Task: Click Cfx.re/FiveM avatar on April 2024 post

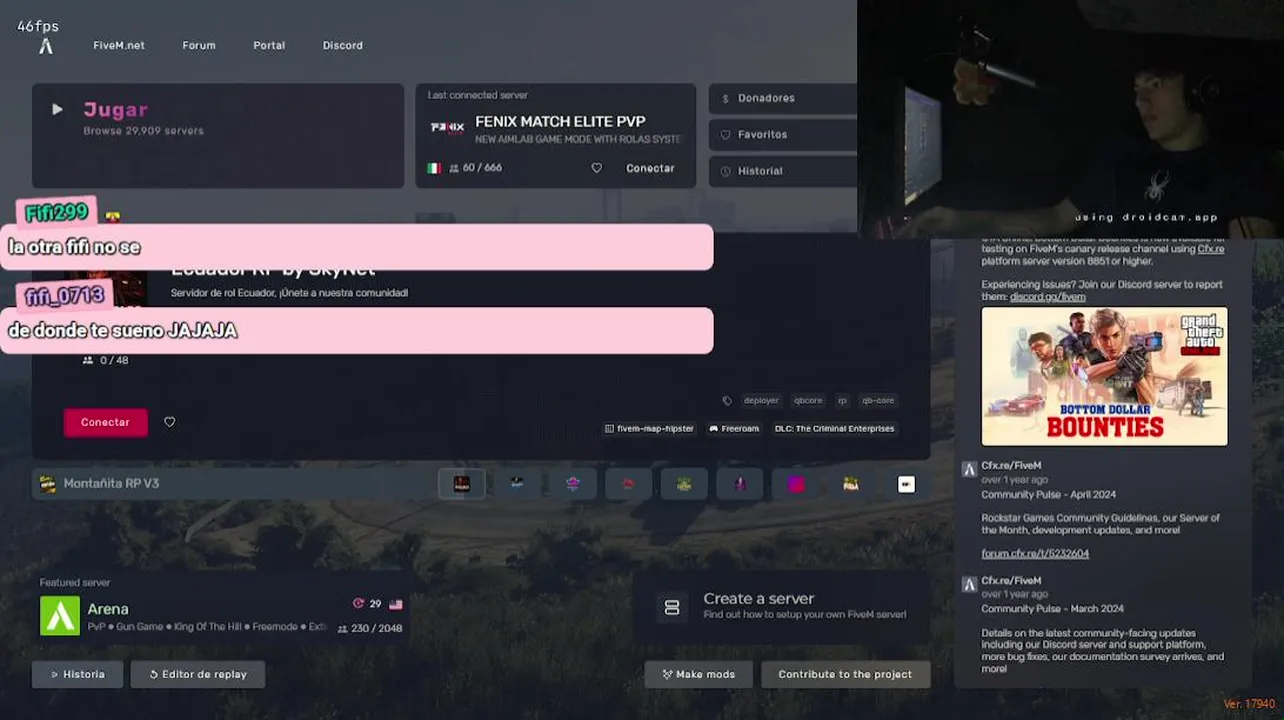Action: point(968,469)
